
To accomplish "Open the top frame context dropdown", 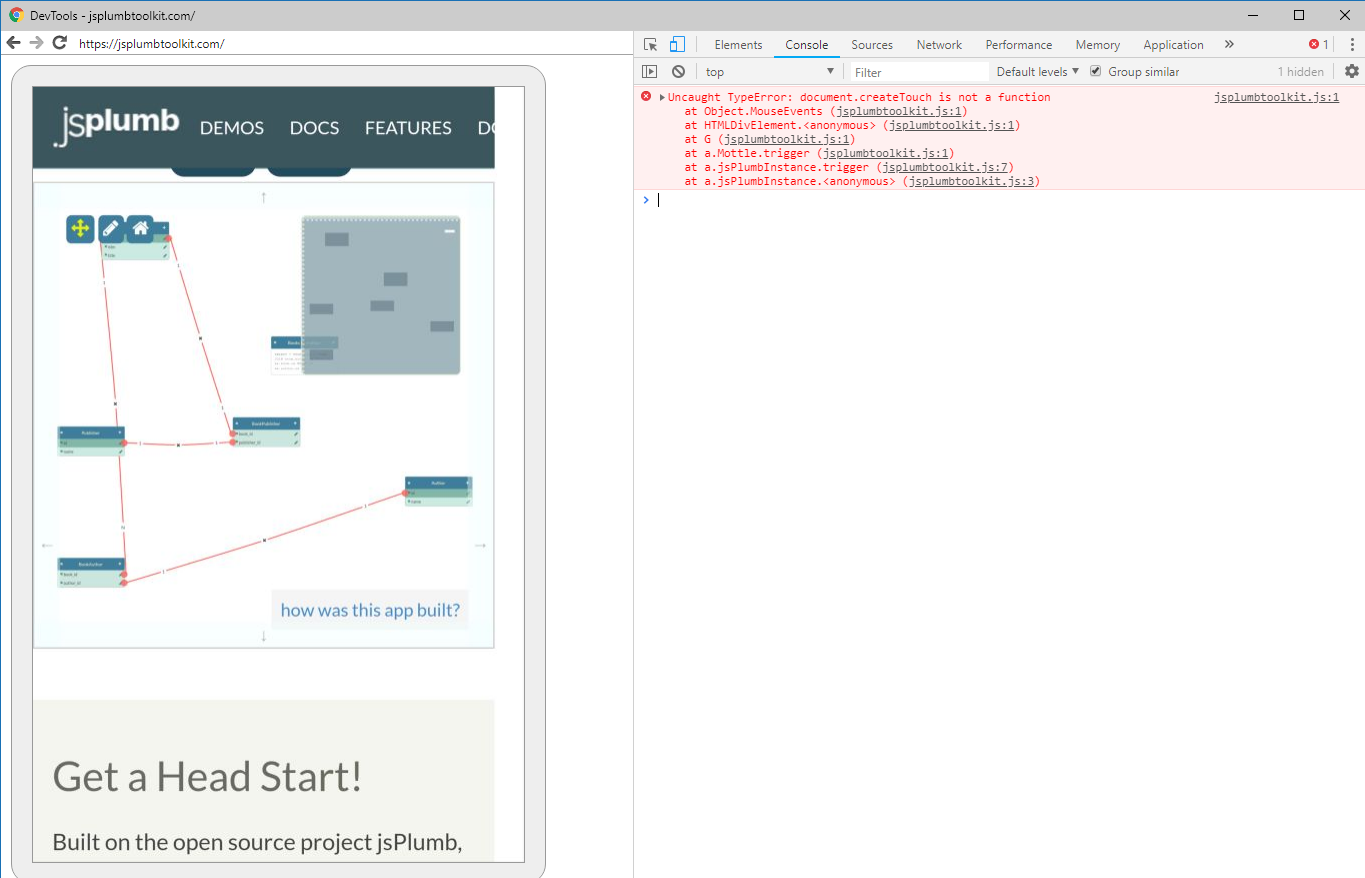I will [x=770, y=71].
